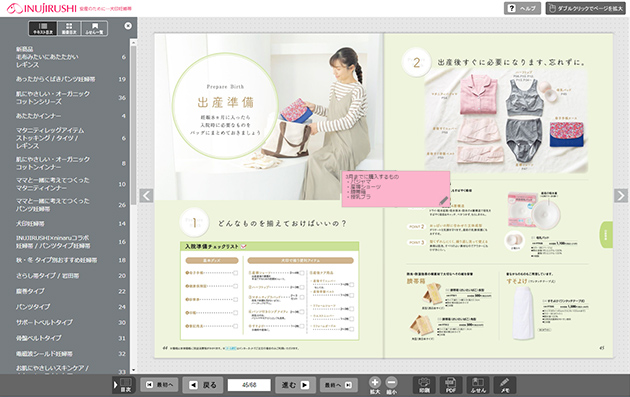Click the 出産準備 circle title

[225, 103]
